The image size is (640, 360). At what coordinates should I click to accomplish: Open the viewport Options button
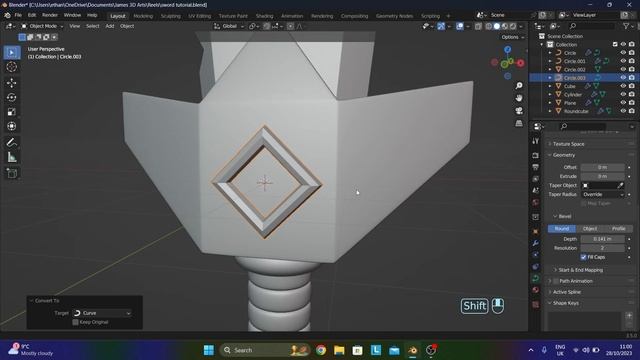513,37
